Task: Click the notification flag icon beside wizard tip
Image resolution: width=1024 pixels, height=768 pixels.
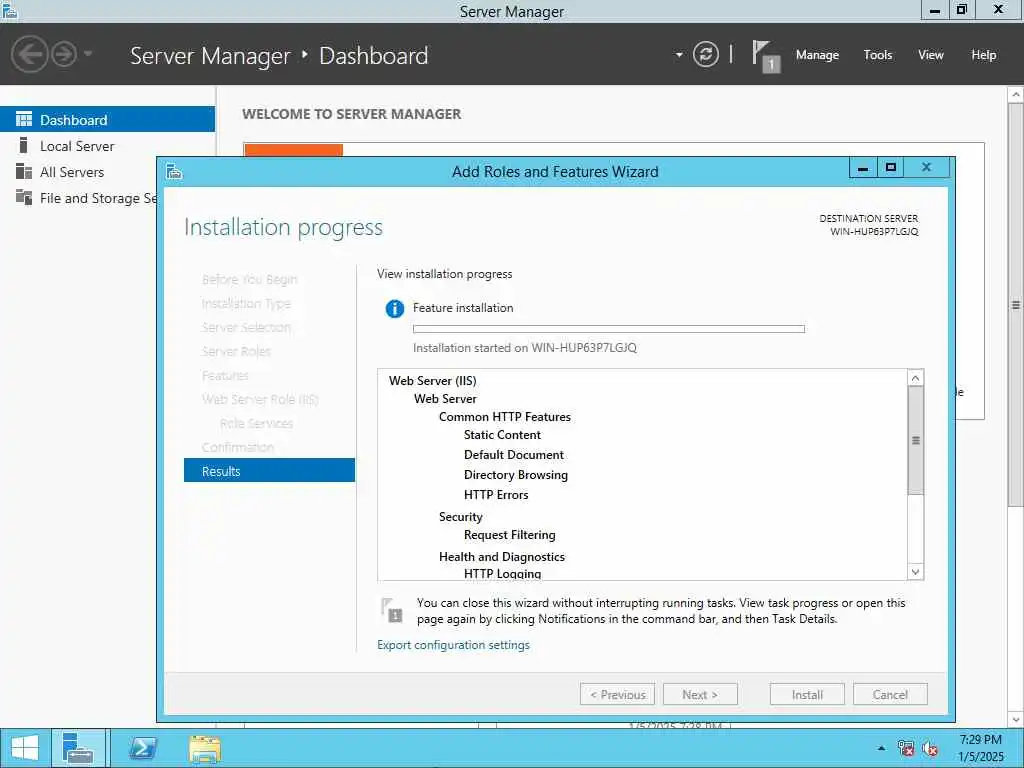Action: (x=392, y=610)
